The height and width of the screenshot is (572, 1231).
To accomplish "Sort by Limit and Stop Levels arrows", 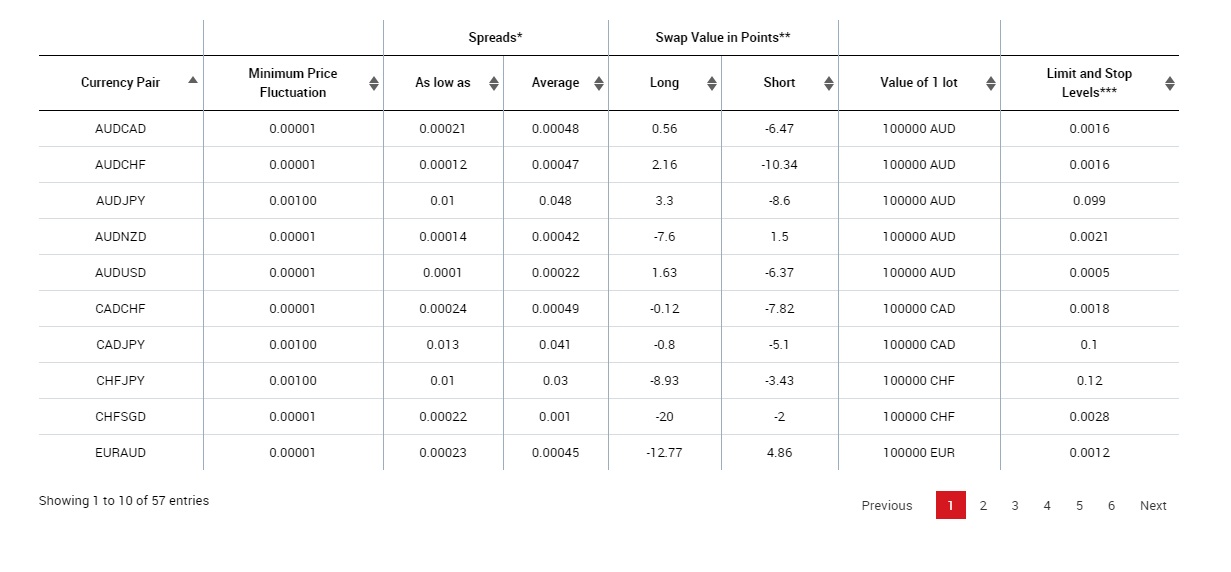I will [1170, 84].
